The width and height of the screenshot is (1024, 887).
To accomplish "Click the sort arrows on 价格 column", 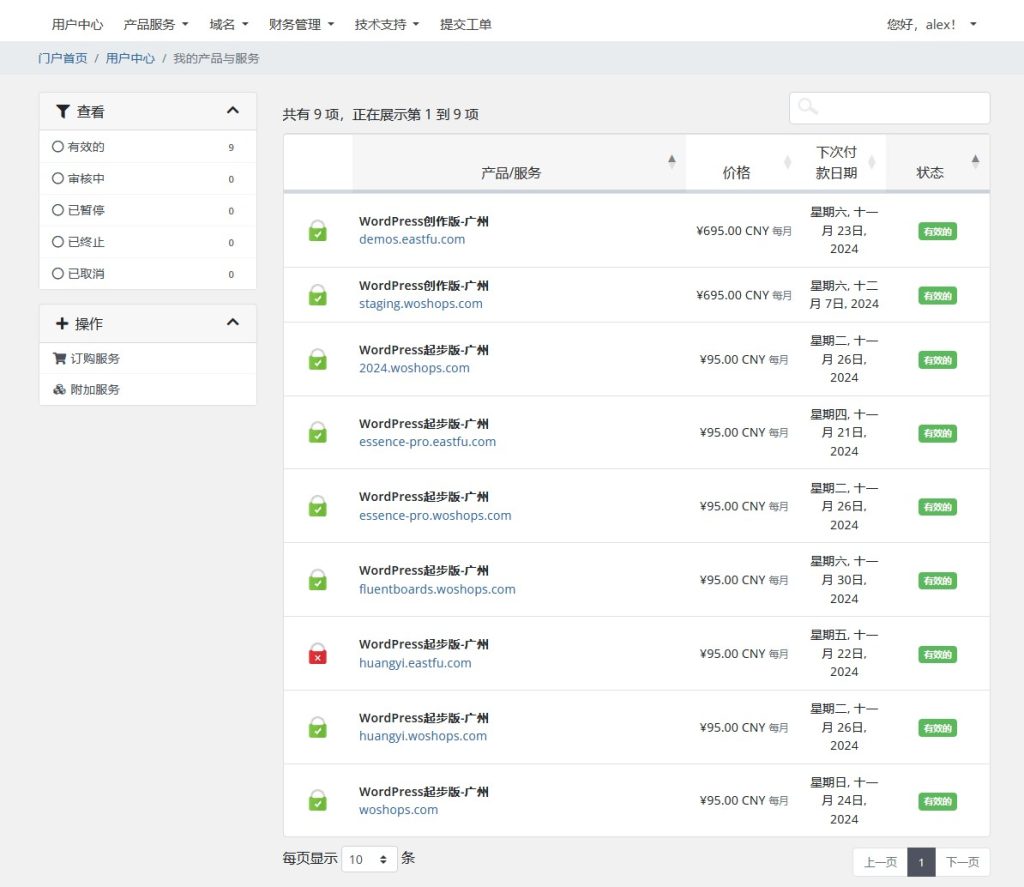I will tap(787, 162).
